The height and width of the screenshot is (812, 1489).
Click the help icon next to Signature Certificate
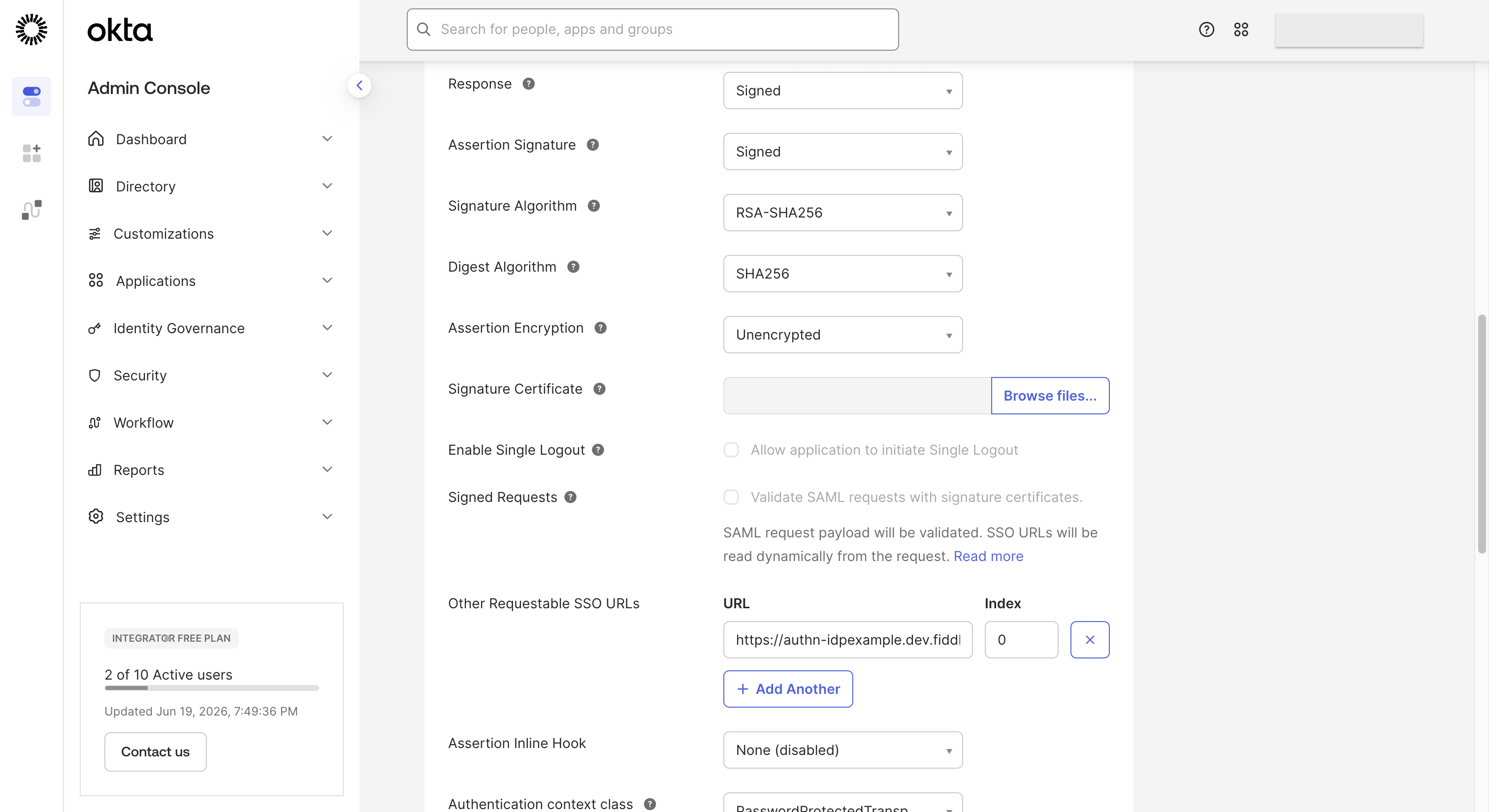(x=599, y=389)
